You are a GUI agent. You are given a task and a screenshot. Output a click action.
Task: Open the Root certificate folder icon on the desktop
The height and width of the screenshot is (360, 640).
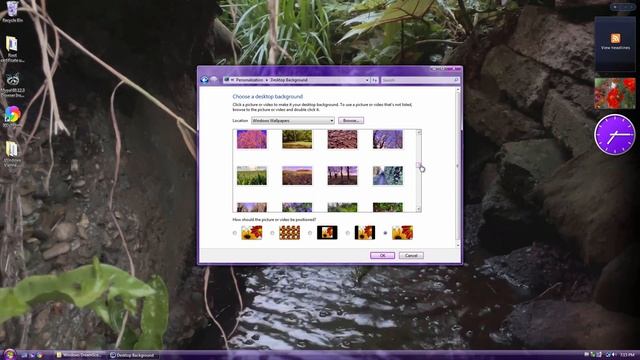[x=12, y=49]
